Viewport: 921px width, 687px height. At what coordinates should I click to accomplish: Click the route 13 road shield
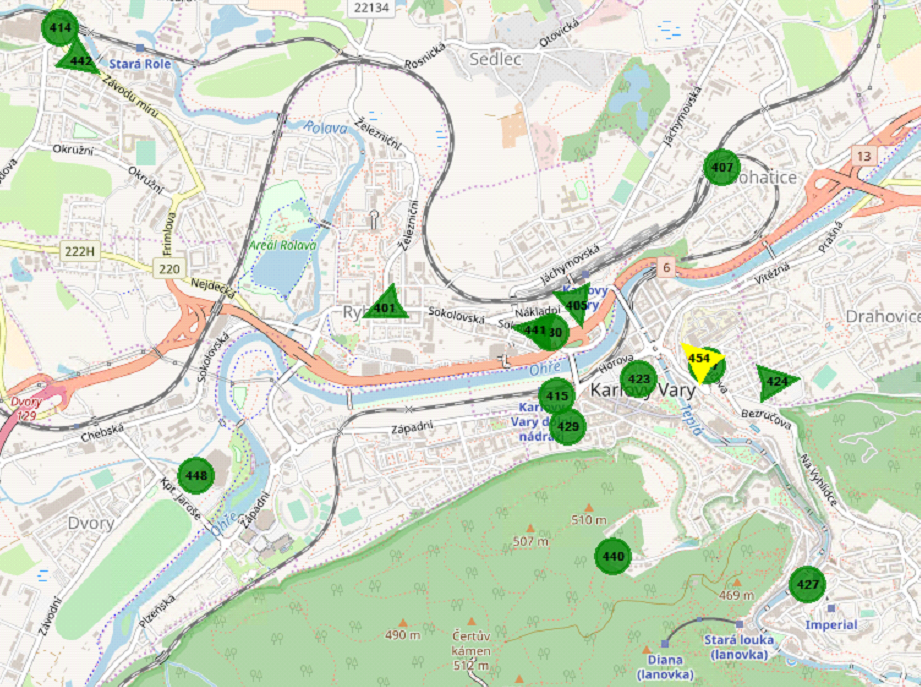[864, 156]
